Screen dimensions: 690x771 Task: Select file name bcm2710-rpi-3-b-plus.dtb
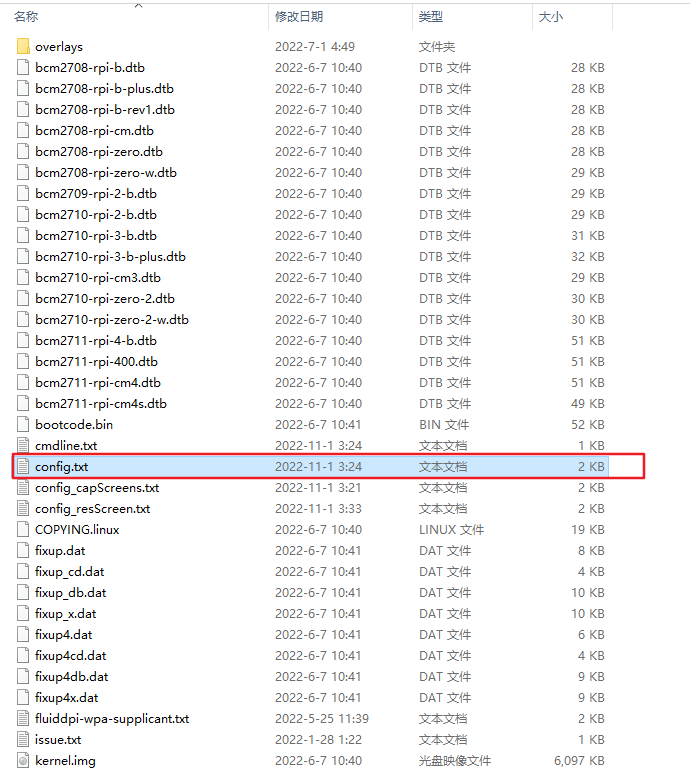pos(110,257)
